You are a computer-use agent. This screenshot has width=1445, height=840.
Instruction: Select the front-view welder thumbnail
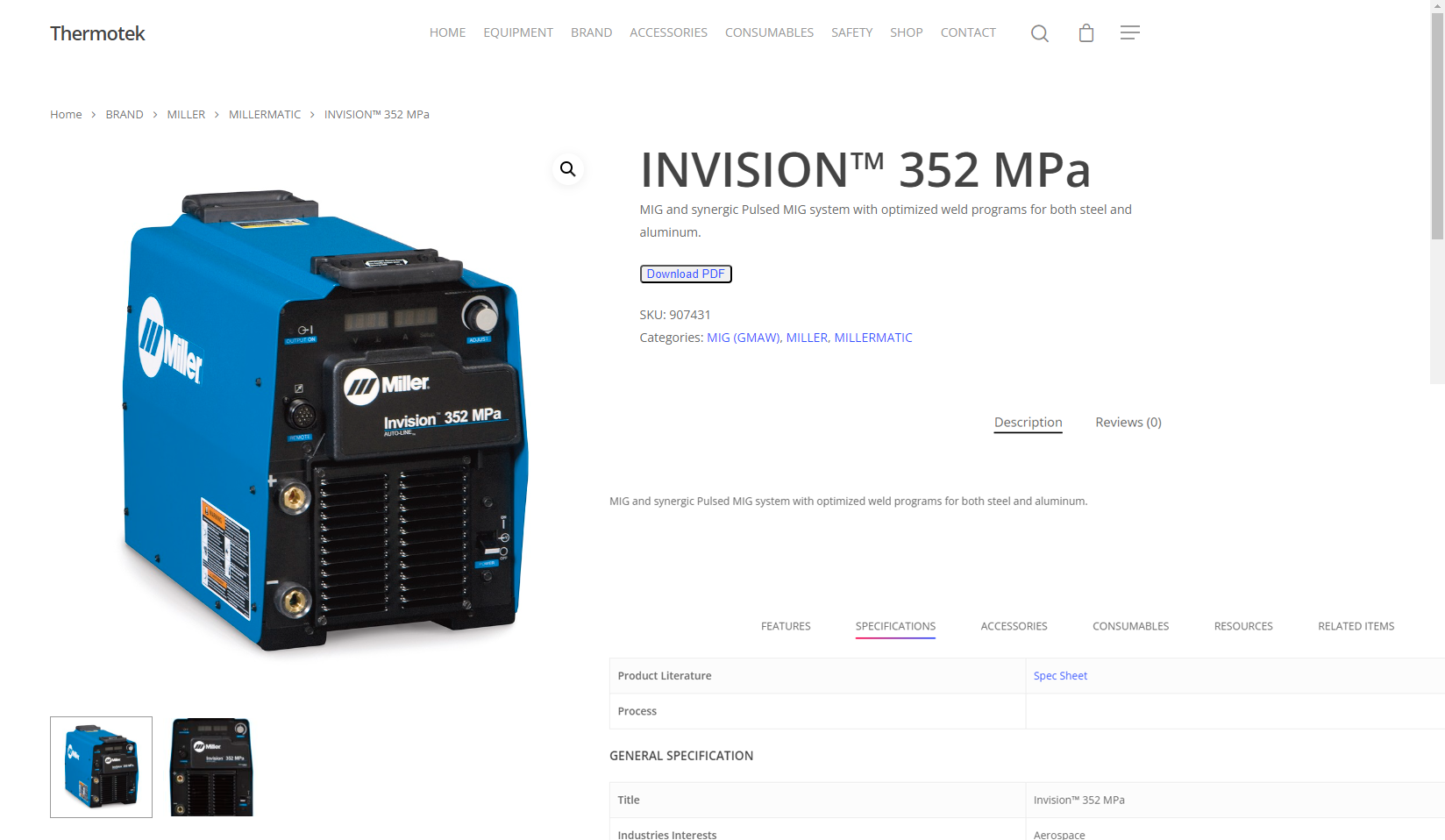tap(211, 767)
